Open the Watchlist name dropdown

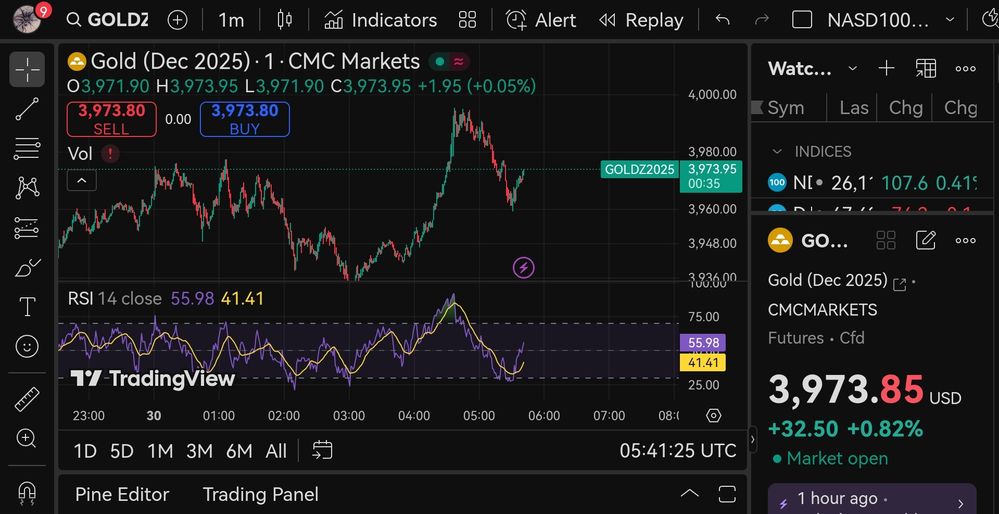(x=812, y=69)
